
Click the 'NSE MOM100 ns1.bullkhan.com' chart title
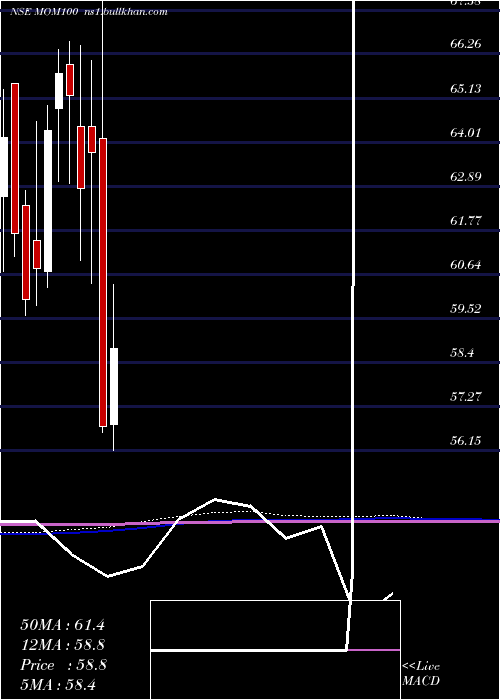(x=89, y=12)
